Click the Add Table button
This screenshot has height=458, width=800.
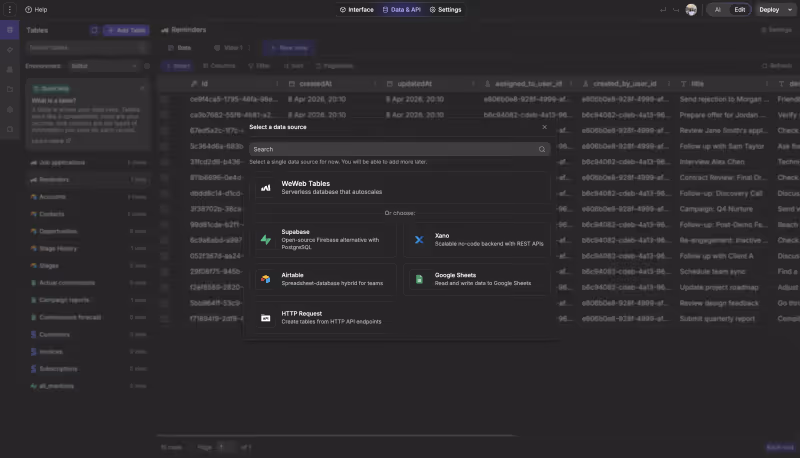[127, 30]
